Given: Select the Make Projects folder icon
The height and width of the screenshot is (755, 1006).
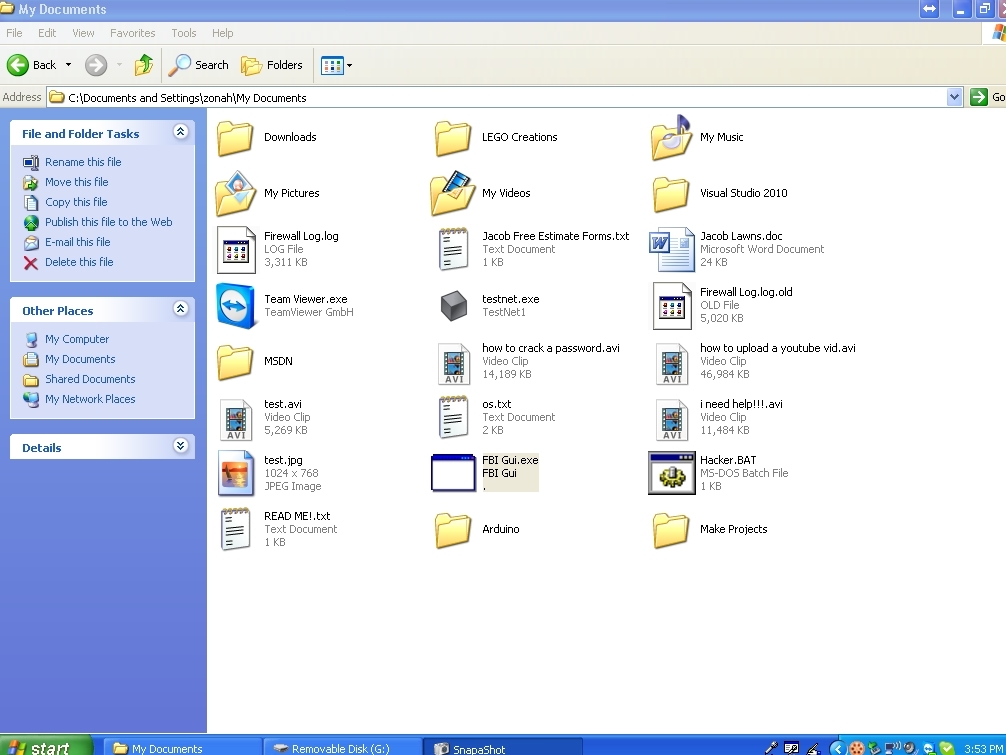Looking at the screenshot, I should coord(671,530).
